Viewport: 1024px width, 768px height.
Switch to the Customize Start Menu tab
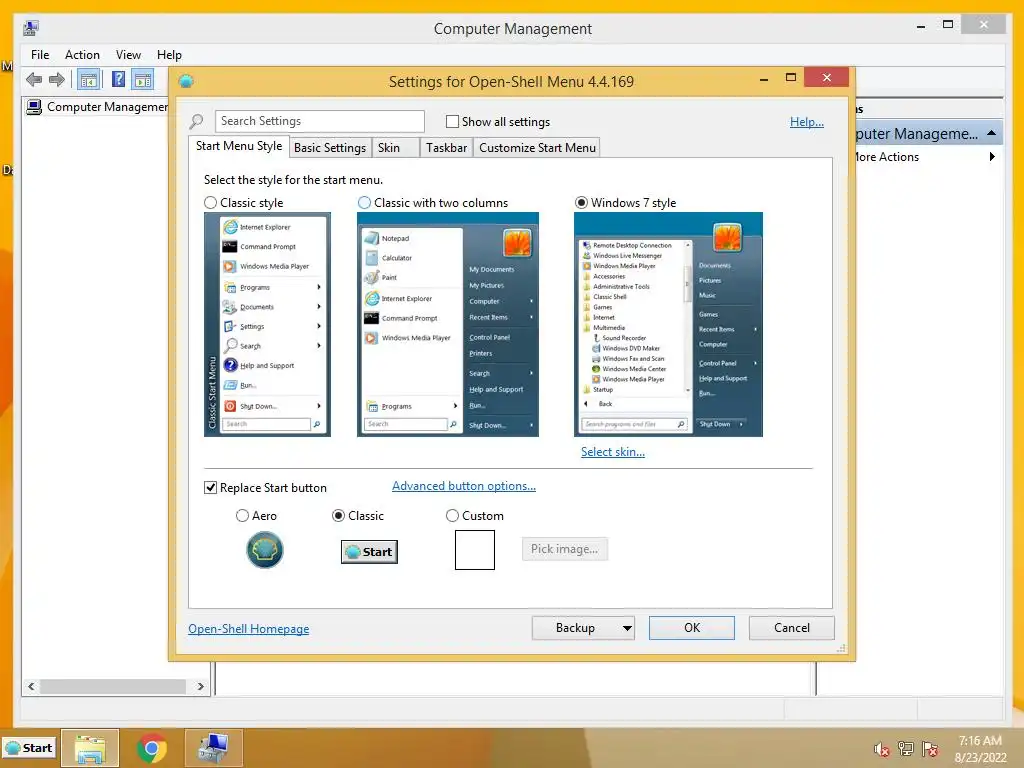point(537,148)
